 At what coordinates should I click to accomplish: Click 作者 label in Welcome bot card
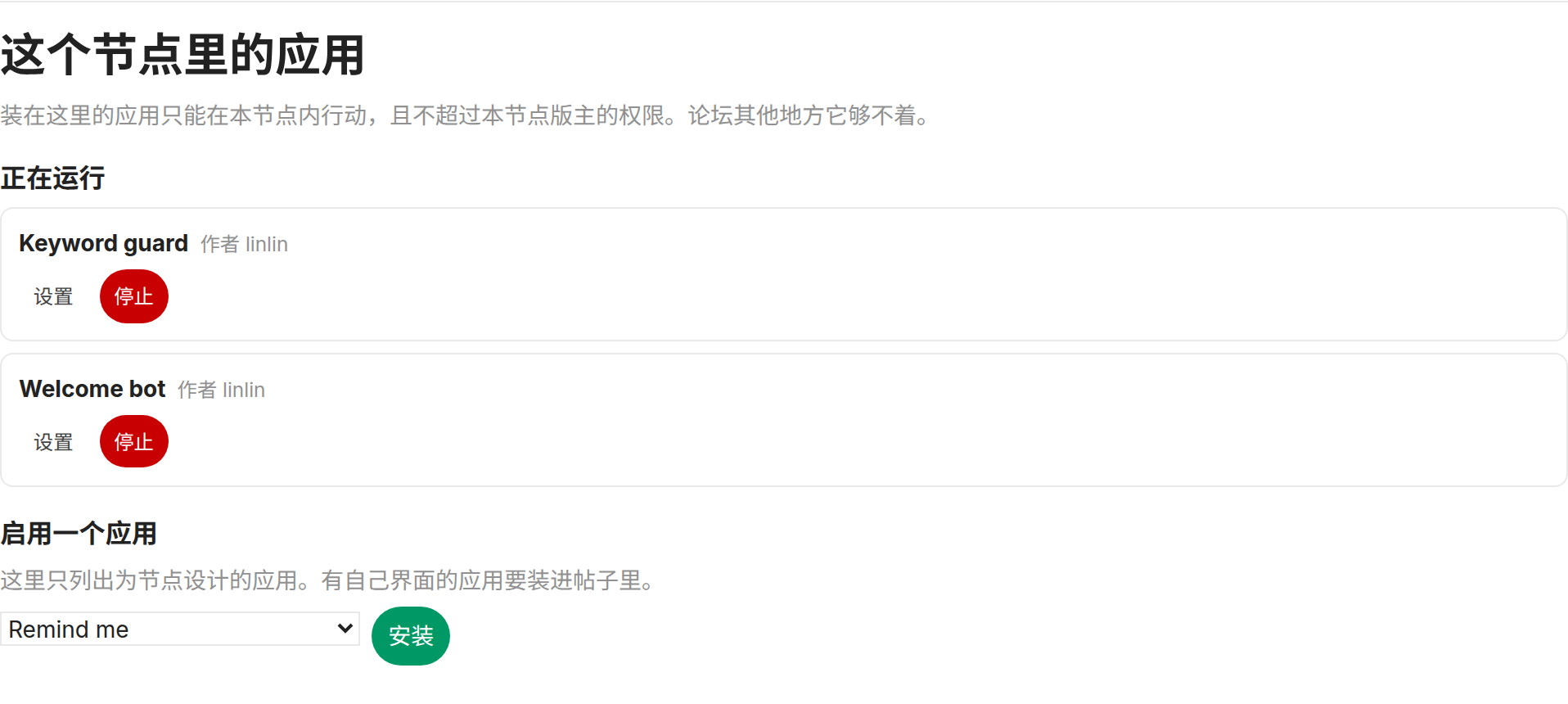click(x=197, y=390)
